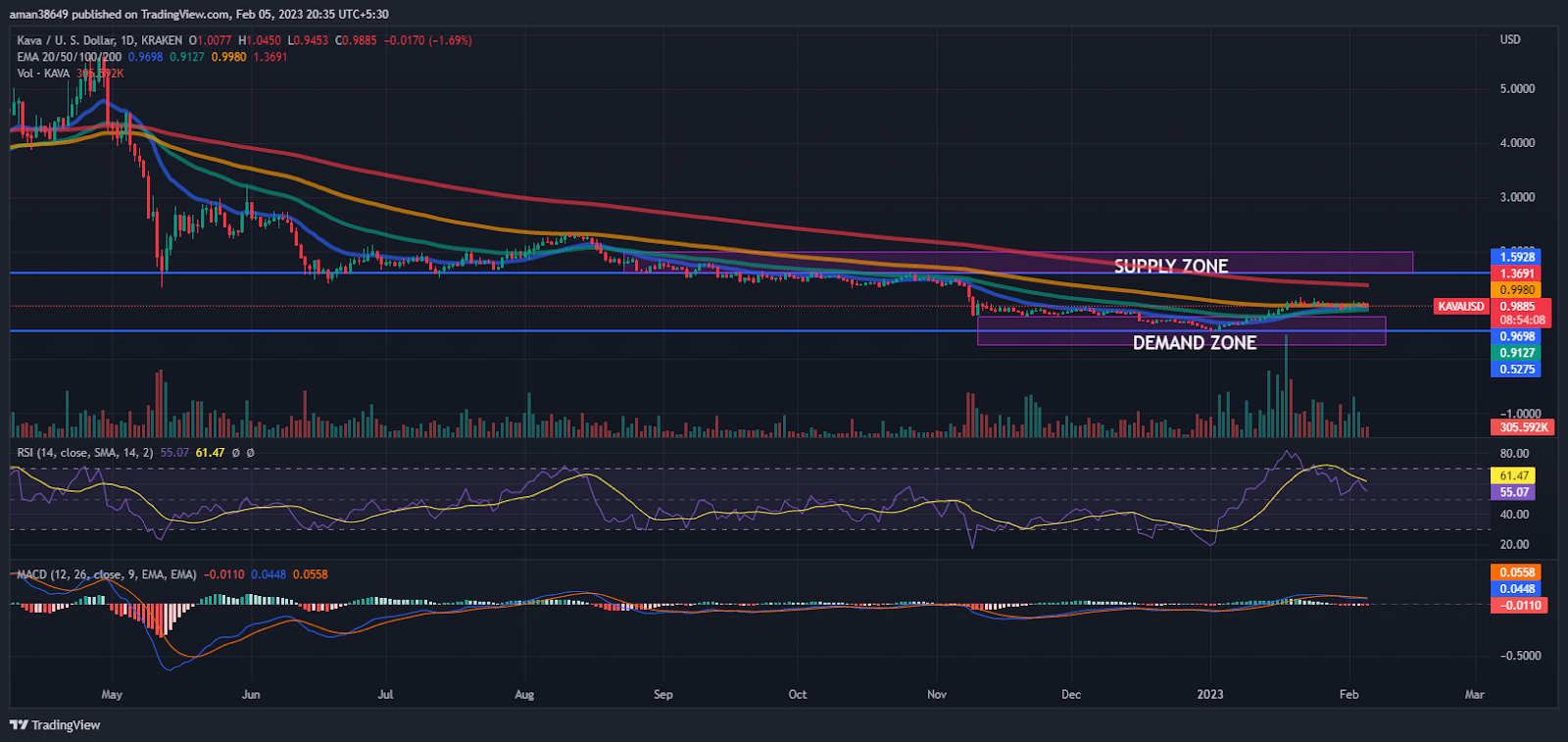Viewport: 1568px width, 742px height.
Task: Click the purple 55.07 RSI axis tag
Action: point(1514,492)
